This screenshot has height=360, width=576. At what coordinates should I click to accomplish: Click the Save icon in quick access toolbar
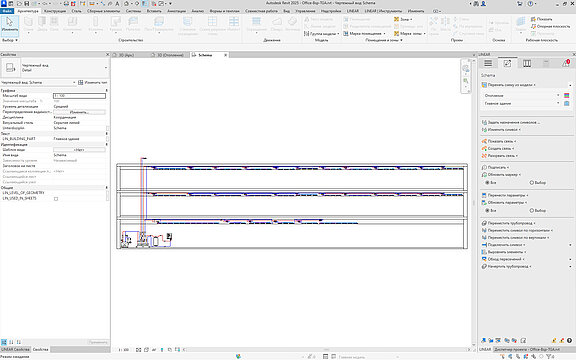27,4
